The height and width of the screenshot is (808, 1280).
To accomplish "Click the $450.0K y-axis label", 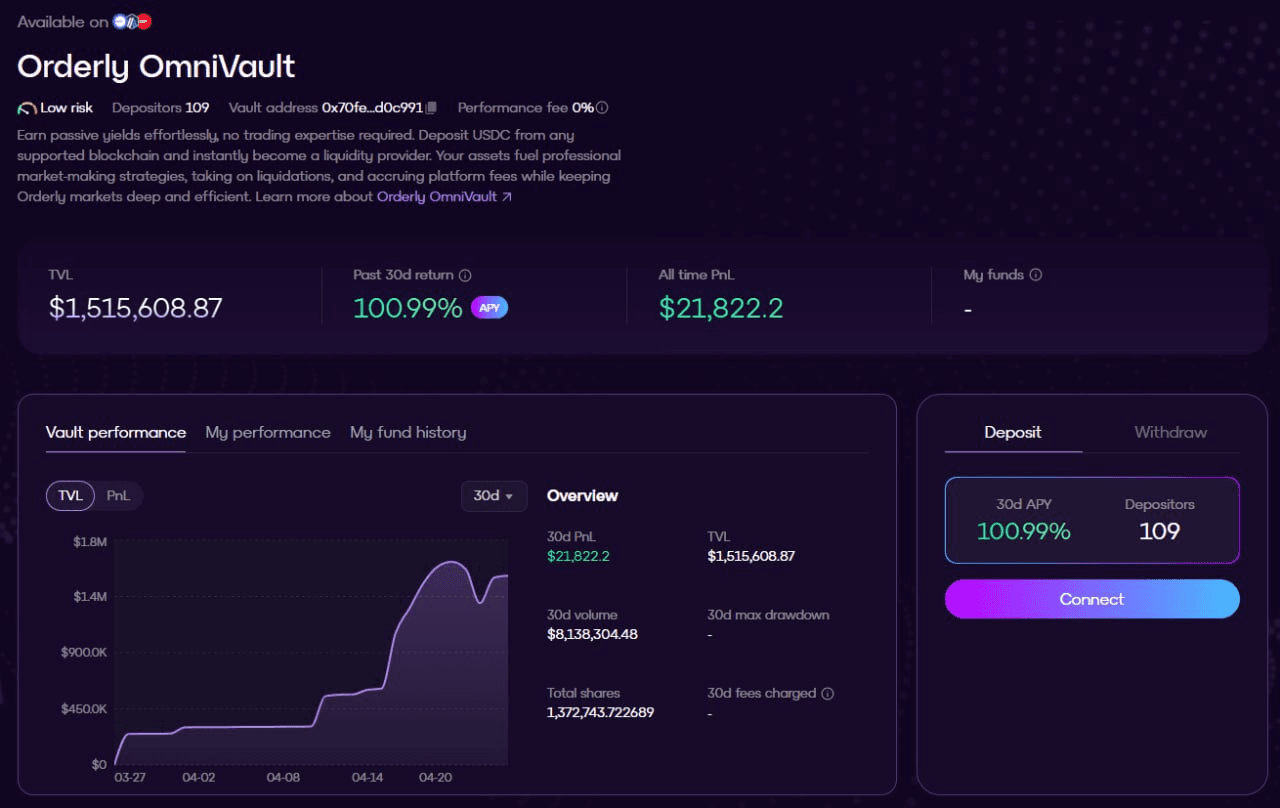I will click(86, 709).
